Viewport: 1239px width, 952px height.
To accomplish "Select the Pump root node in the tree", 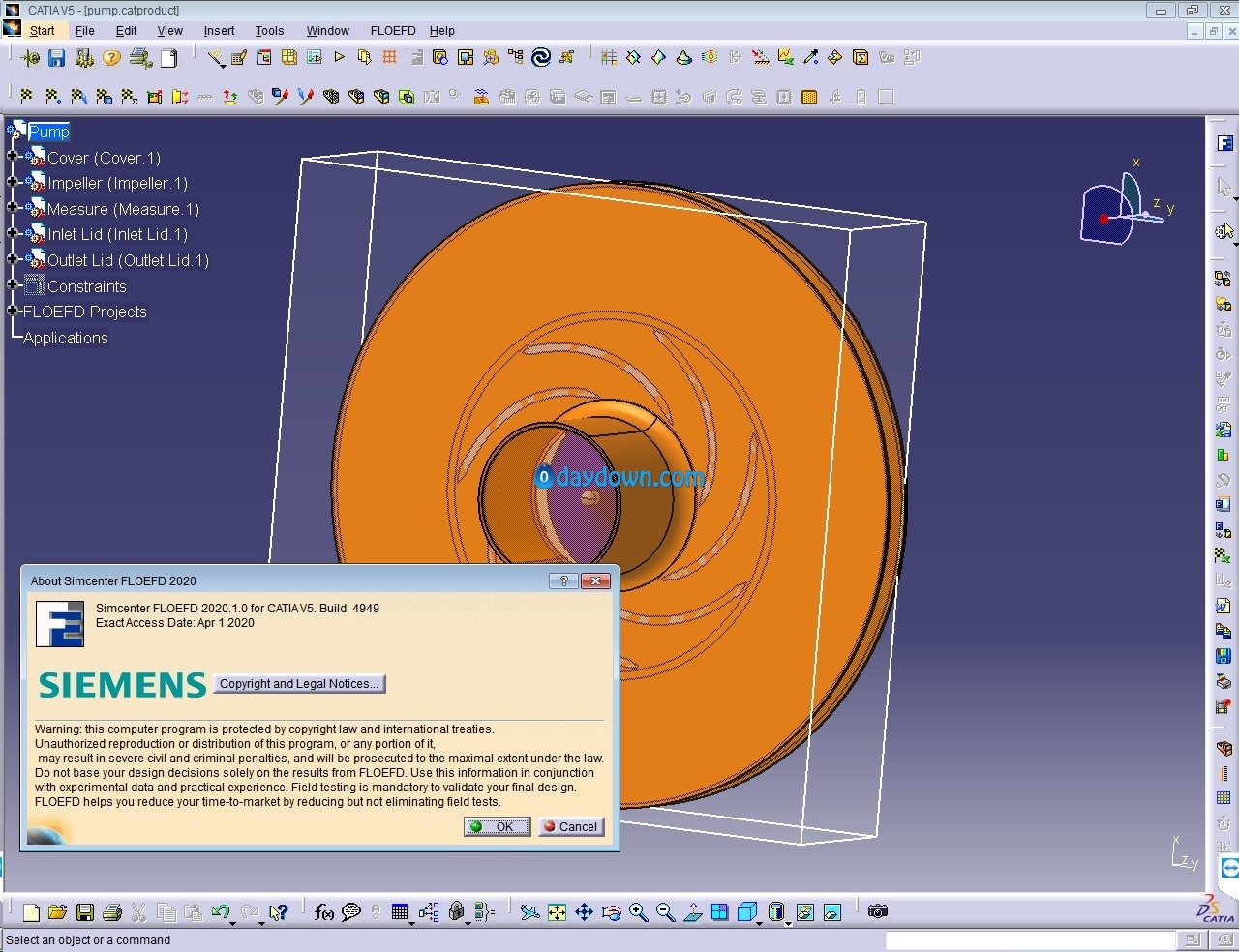I will point(48,132).
